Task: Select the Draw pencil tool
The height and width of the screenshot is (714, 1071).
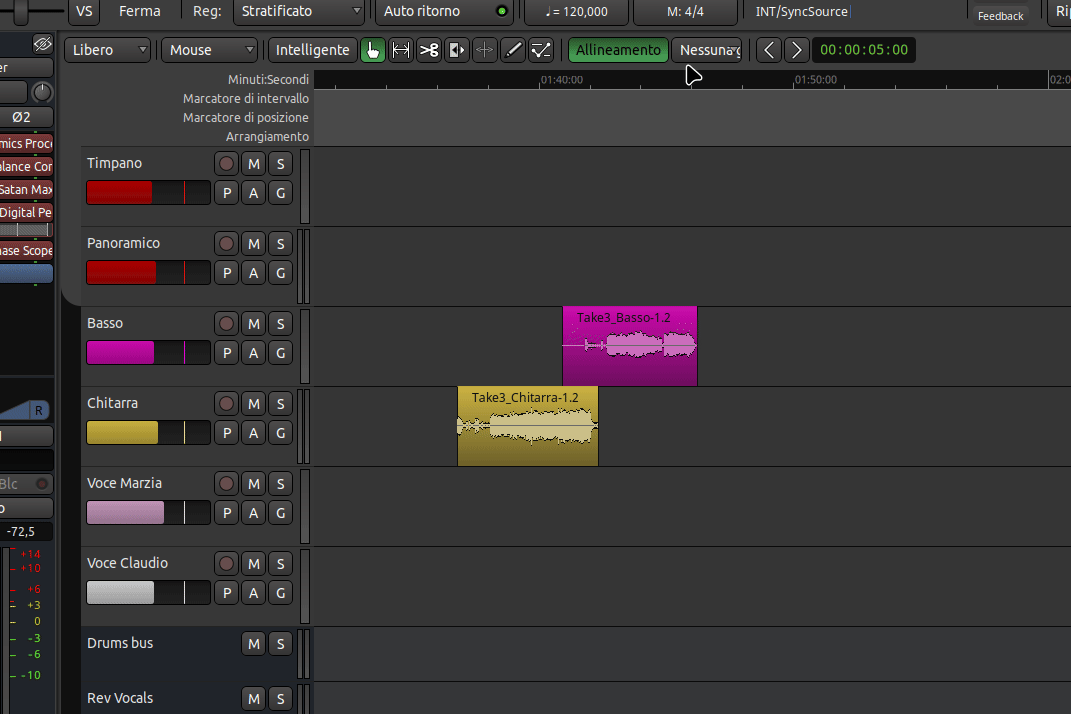Action: [513, 50]
